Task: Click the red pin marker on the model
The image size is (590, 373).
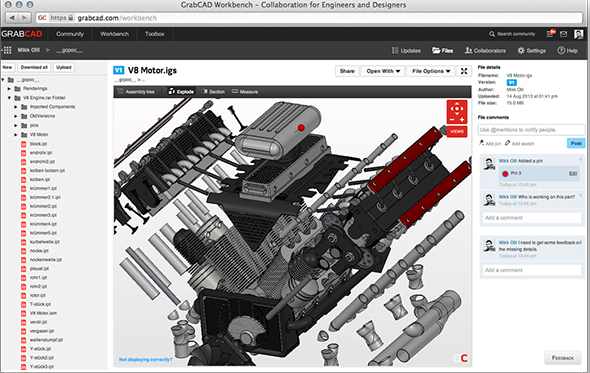Action: tap(301, 128)
